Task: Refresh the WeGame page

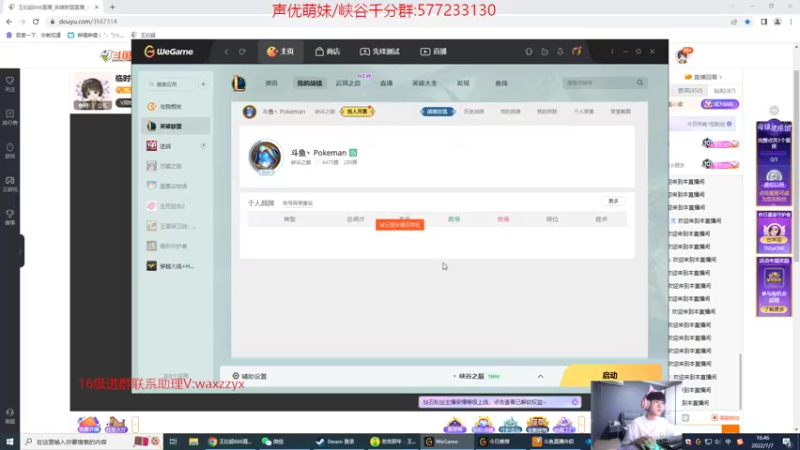Action: point(242,52)
